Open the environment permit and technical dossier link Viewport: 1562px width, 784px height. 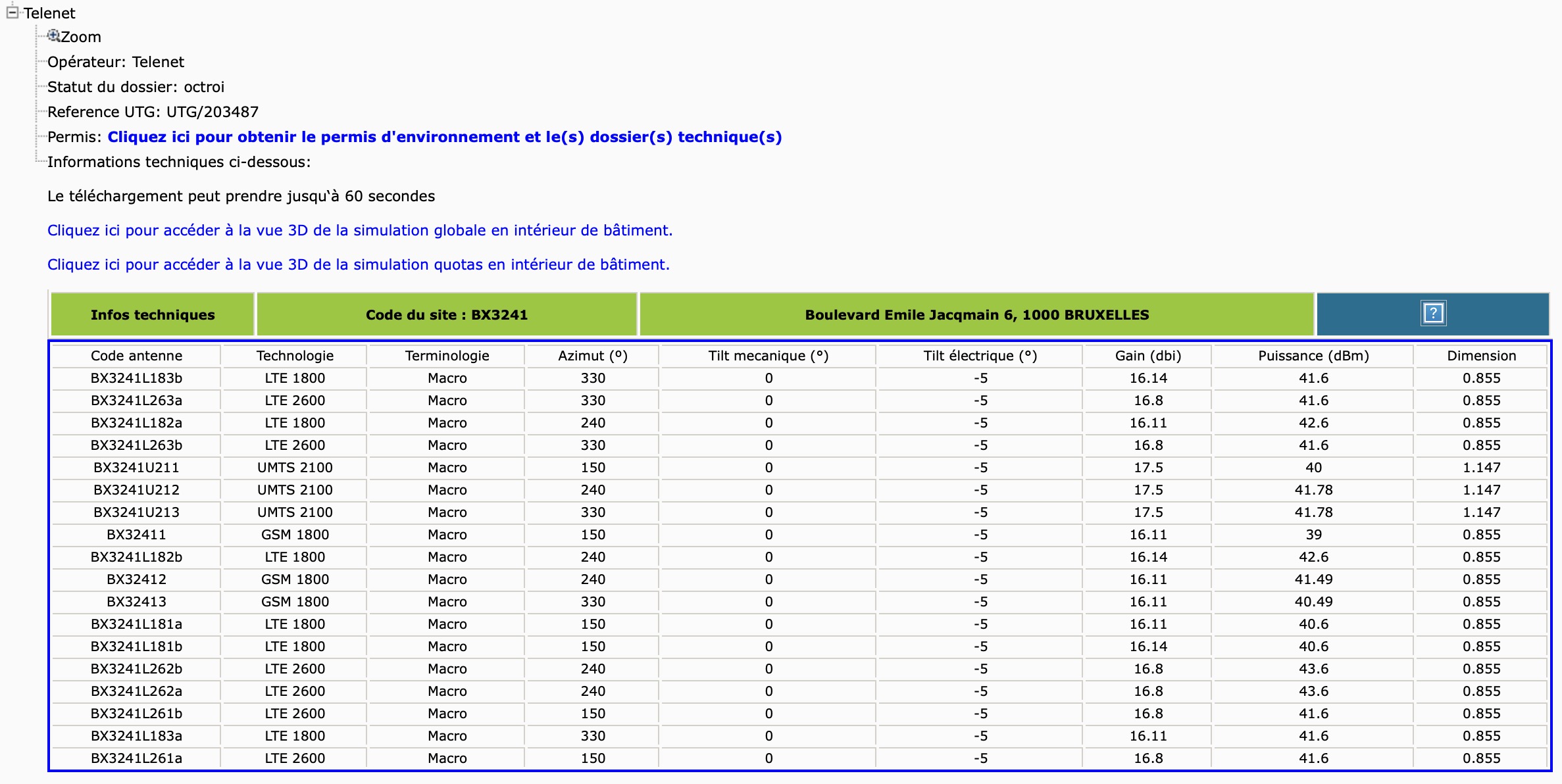click(445, 137)
